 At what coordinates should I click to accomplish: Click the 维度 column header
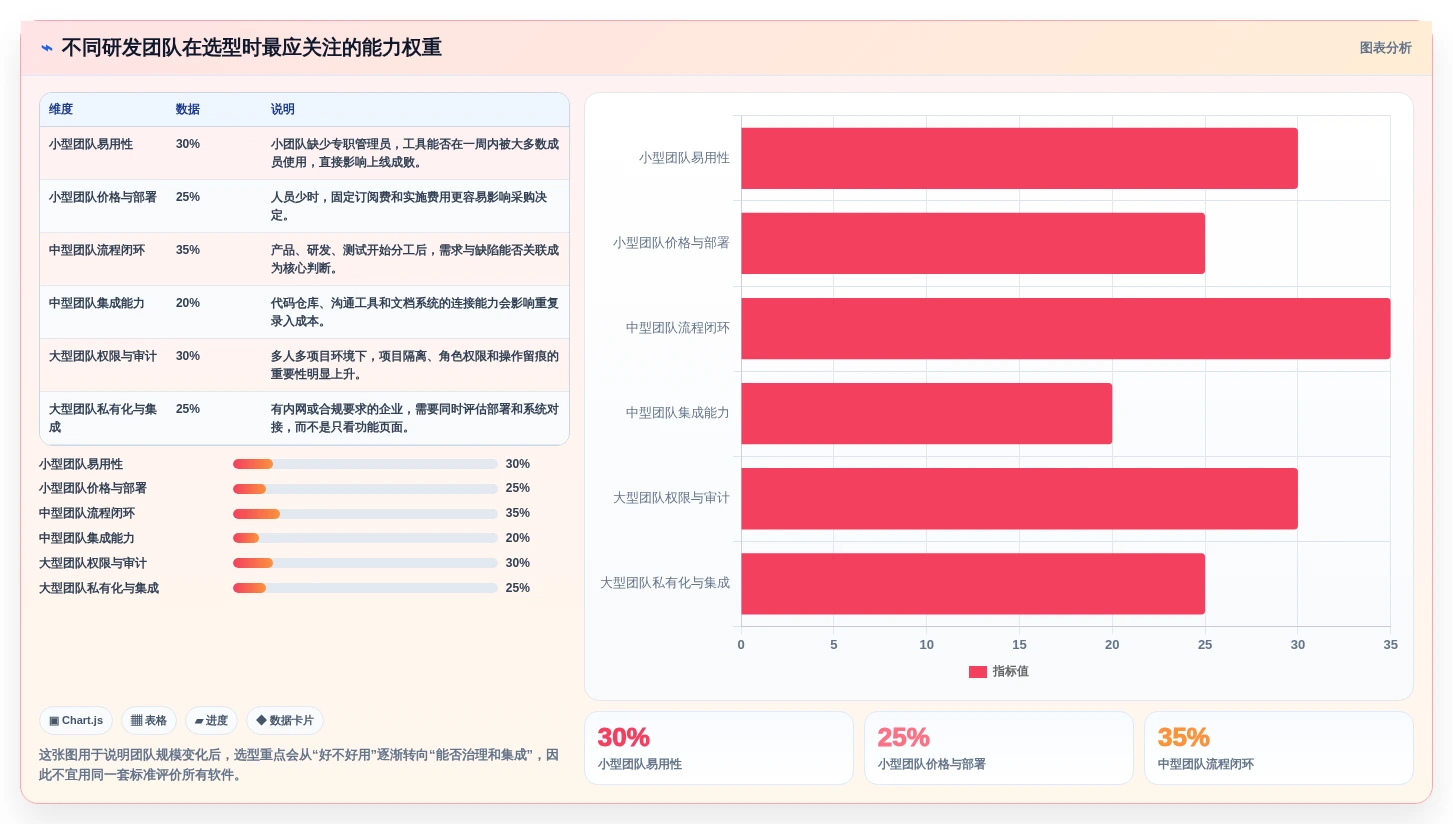click(61, 109)
